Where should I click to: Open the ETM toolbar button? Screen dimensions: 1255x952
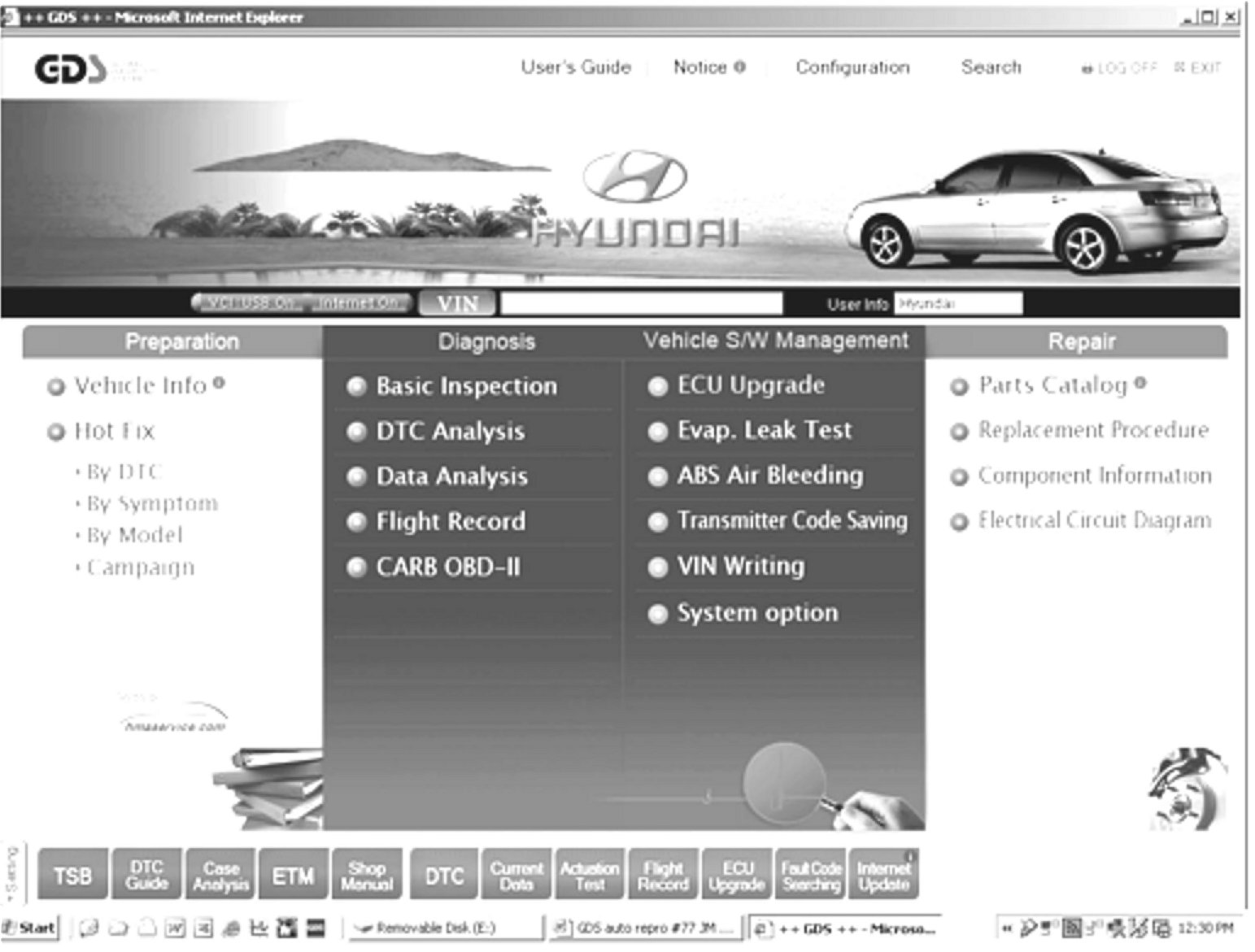point(294,875)
